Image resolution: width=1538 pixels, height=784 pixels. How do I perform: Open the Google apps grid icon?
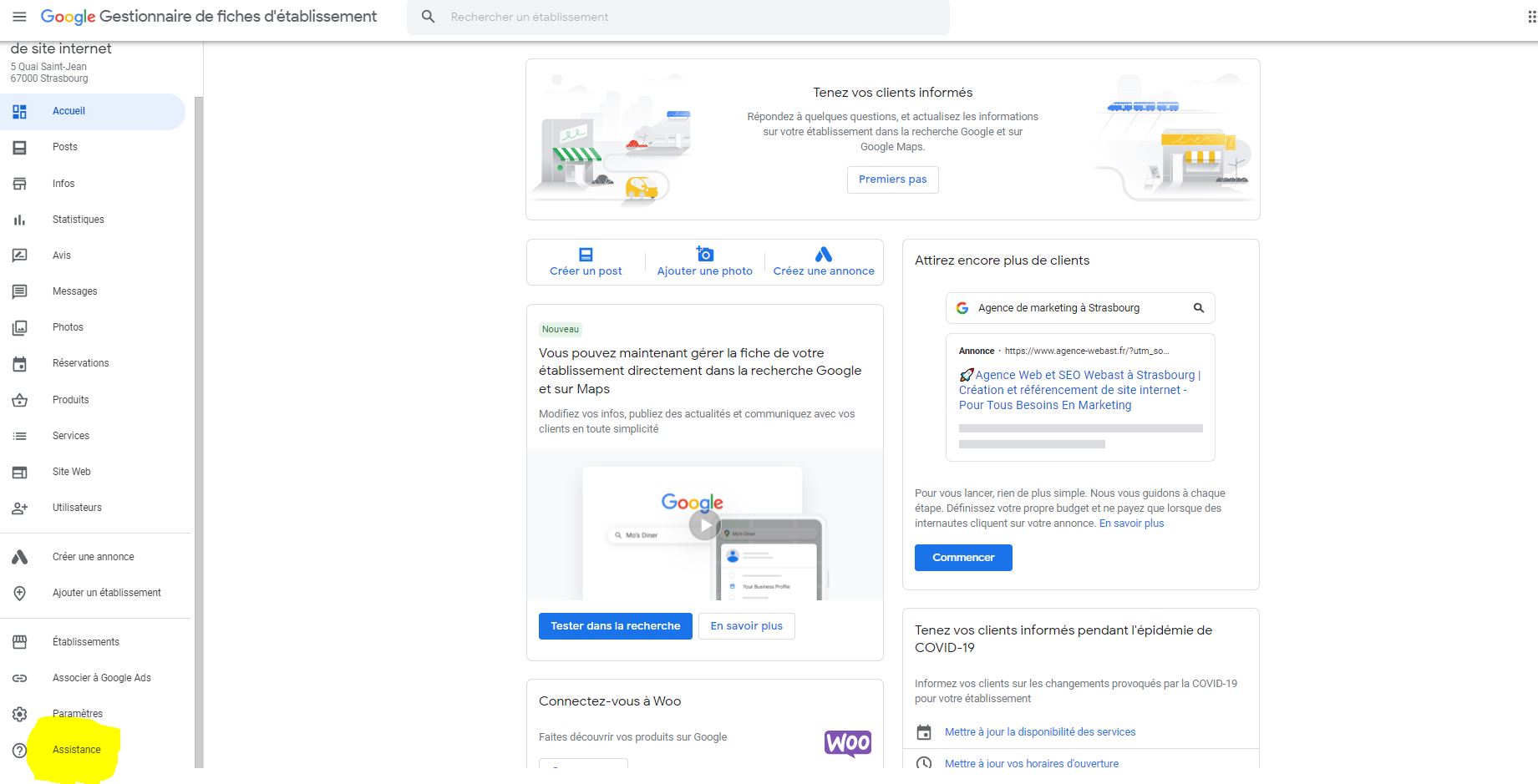(x=1531, y=17)
